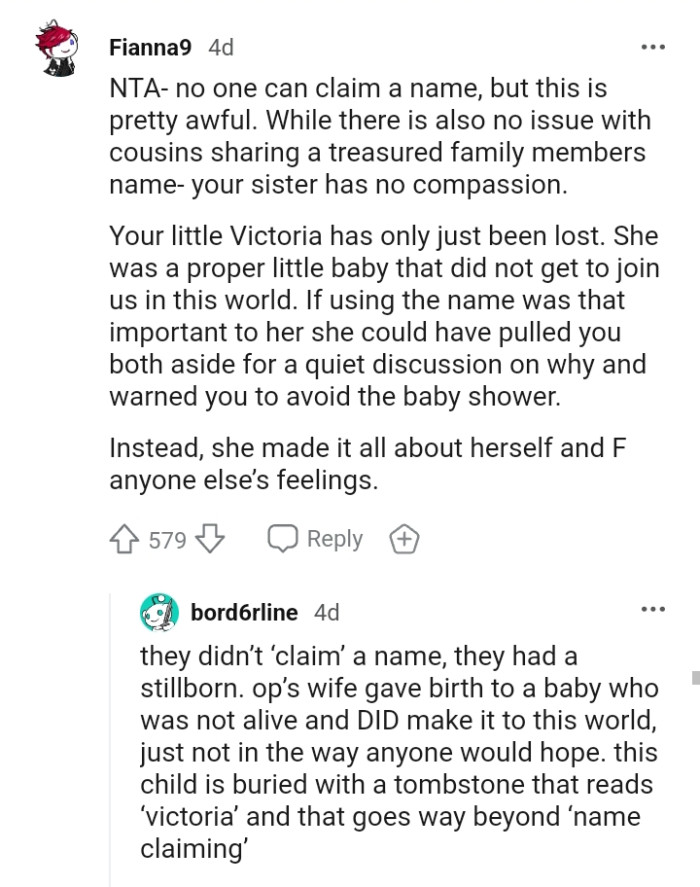This screenshot has height=887, width=700.
Task: Click the Reply text under Fianna9's comment
Action: (x=334, y=539)
